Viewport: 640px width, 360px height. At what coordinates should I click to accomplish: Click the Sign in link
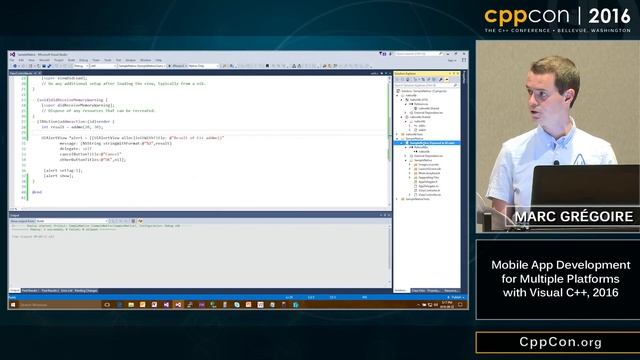coord(452,60)
